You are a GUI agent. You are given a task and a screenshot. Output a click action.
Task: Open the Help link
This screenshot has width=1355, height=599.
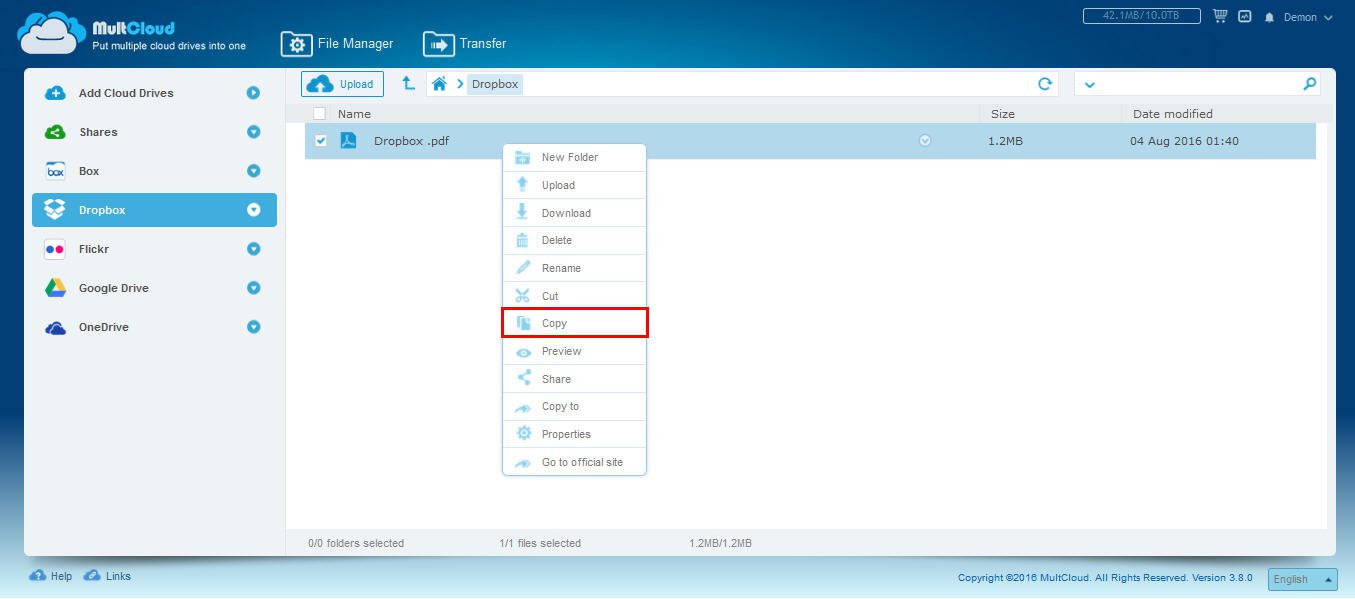coord(61,576)
